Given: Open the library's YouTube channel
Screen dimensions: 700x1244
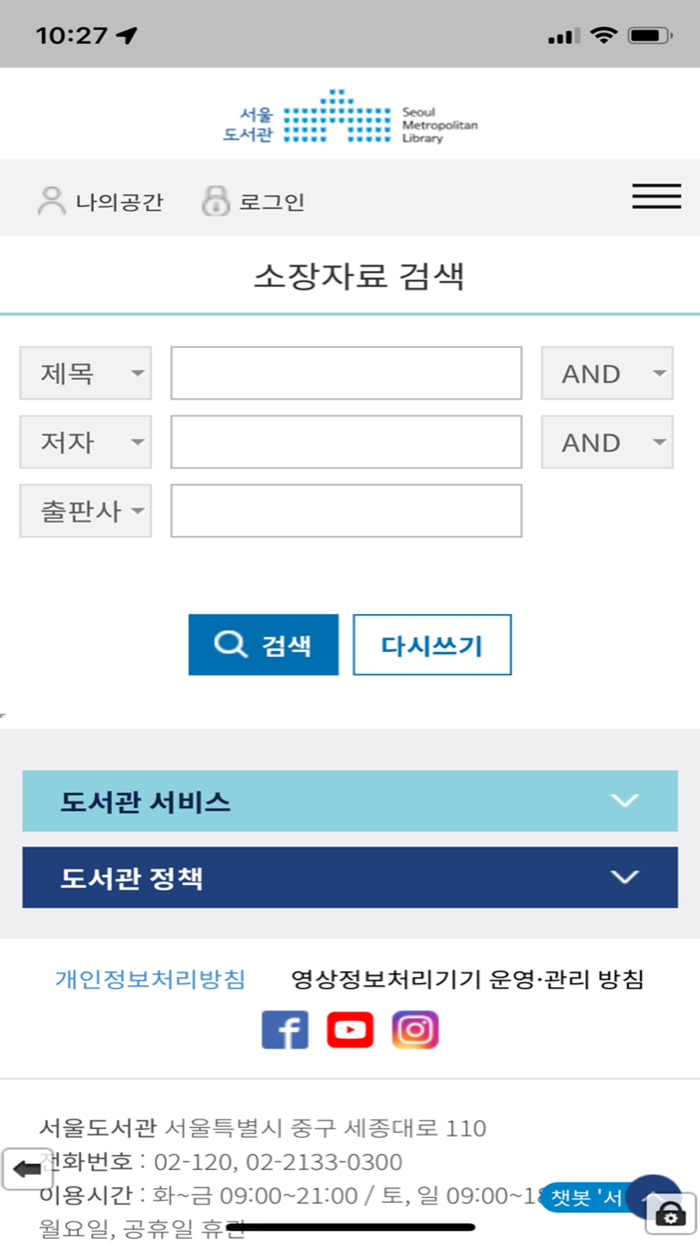Looking at the screenshot, I should 350,1029.
